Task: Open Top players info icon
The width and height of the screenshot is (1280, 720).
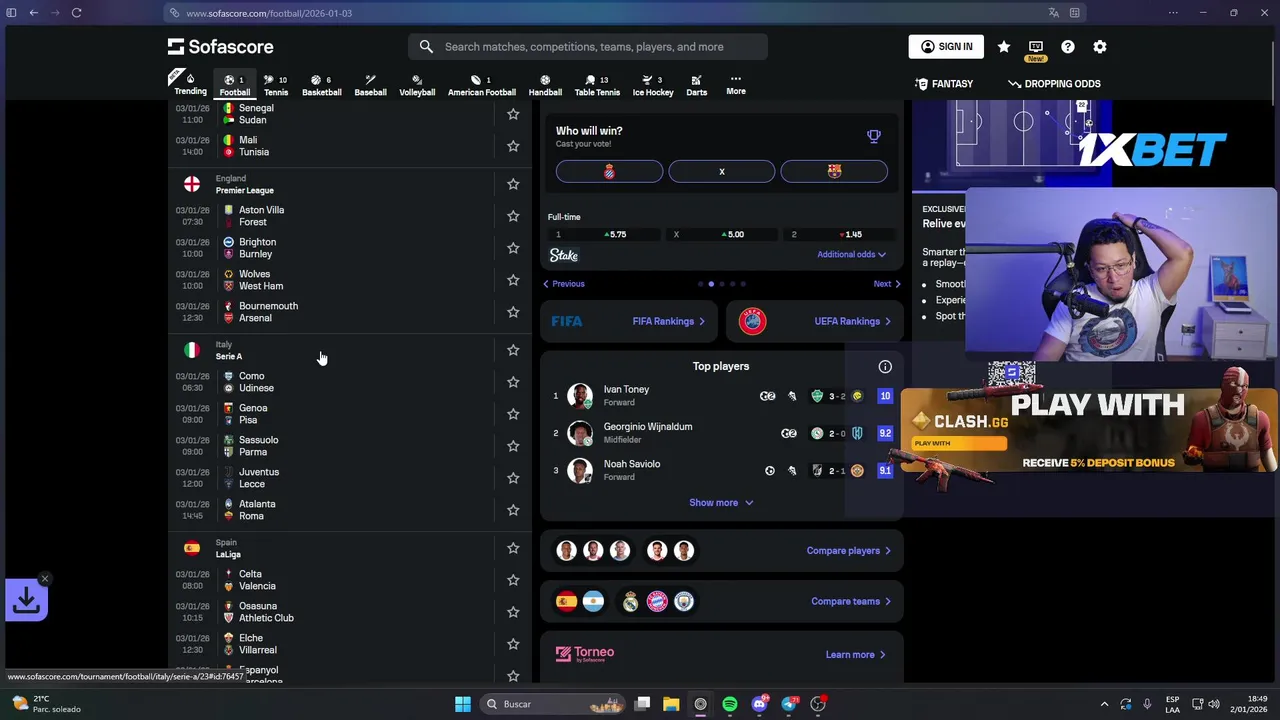Action: pyautogui.click(x=885, y=366)
